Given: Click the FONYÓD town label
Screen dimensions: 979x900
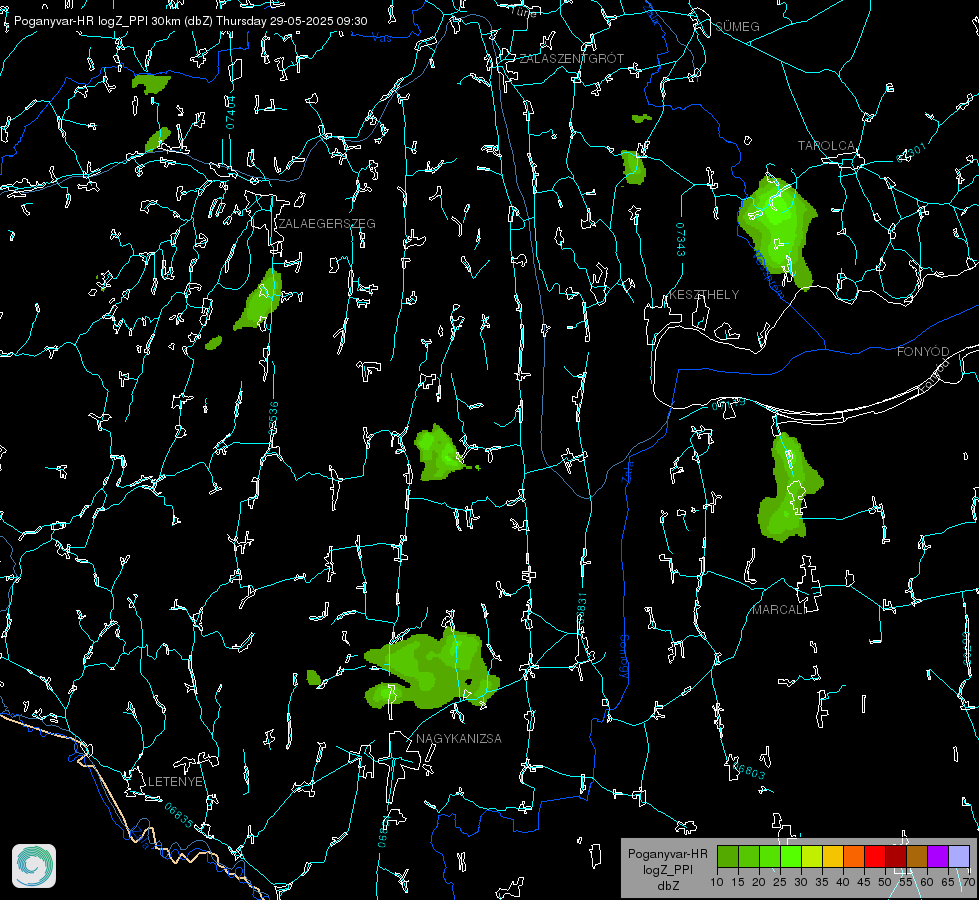Looking at the screenshot, I should tap(923, 352).
